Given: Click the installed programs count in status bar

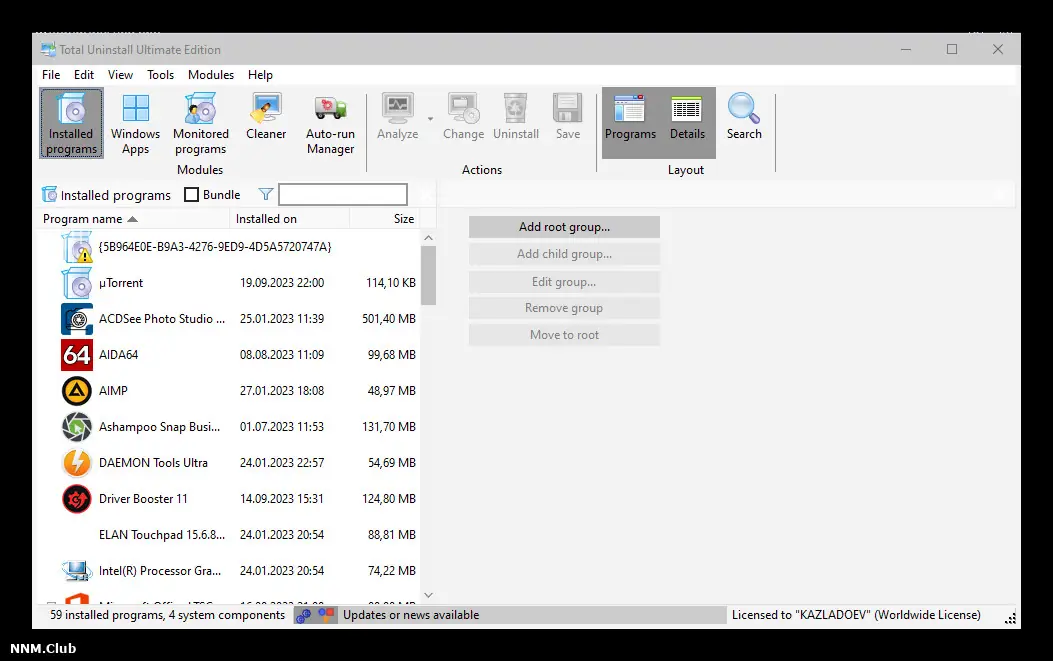Looking at the screenshot, I should [167, 615].
